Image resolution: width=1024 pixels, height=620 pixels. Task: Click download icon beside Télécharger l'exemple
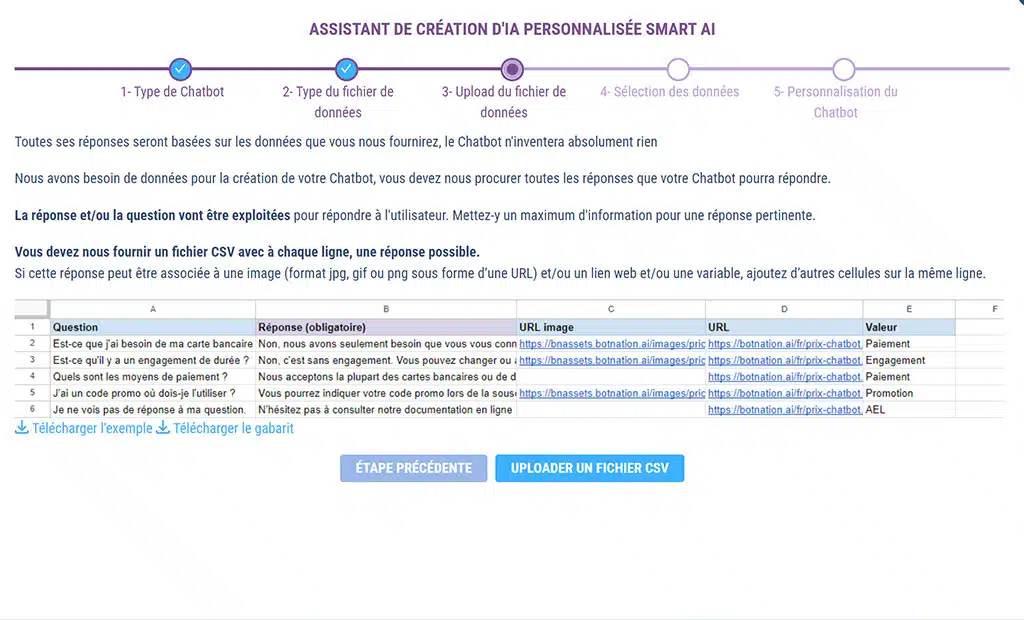(22, 428)
